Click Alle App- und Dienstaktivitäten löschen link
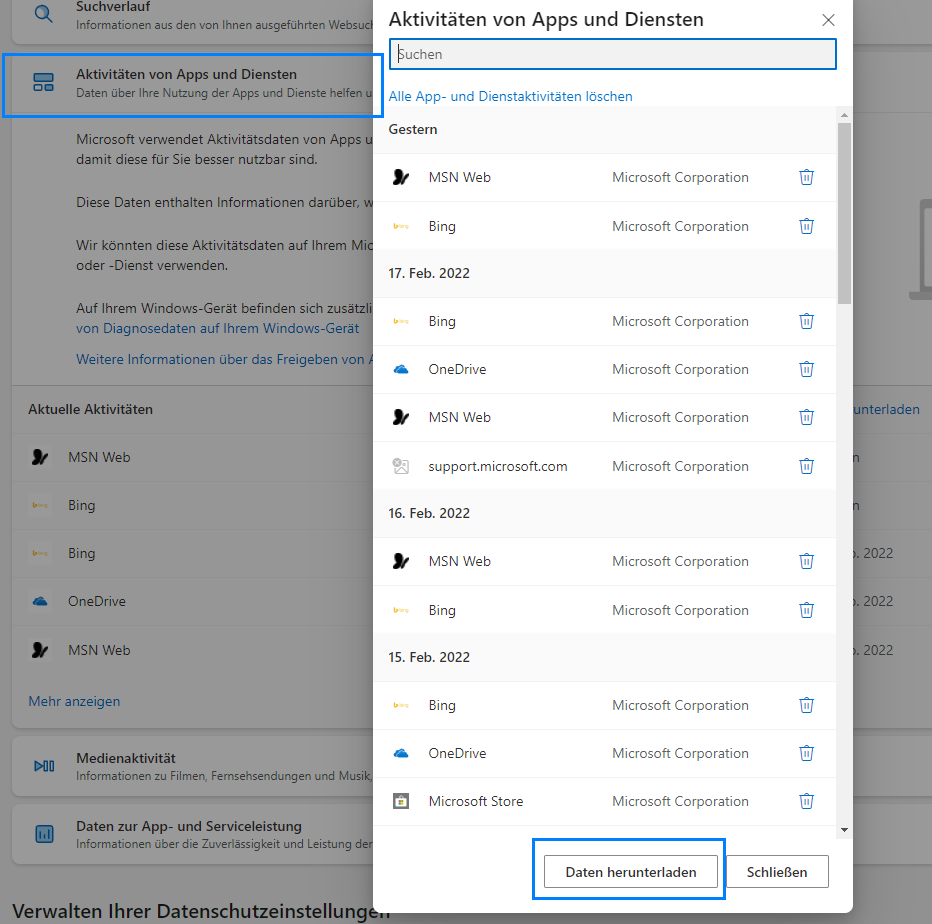This screenshot has width=932, height=924. point(510,96)
